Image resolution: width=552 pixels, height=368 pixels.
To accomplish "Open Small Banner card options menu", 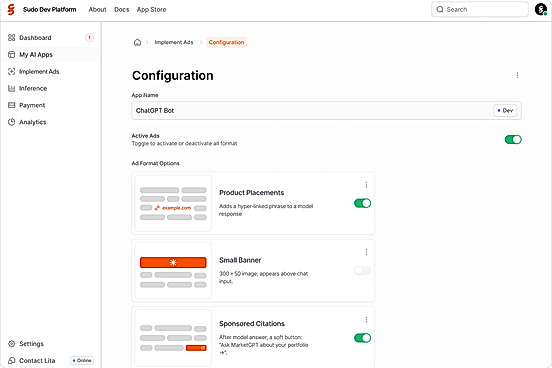I will coord(366,252).
